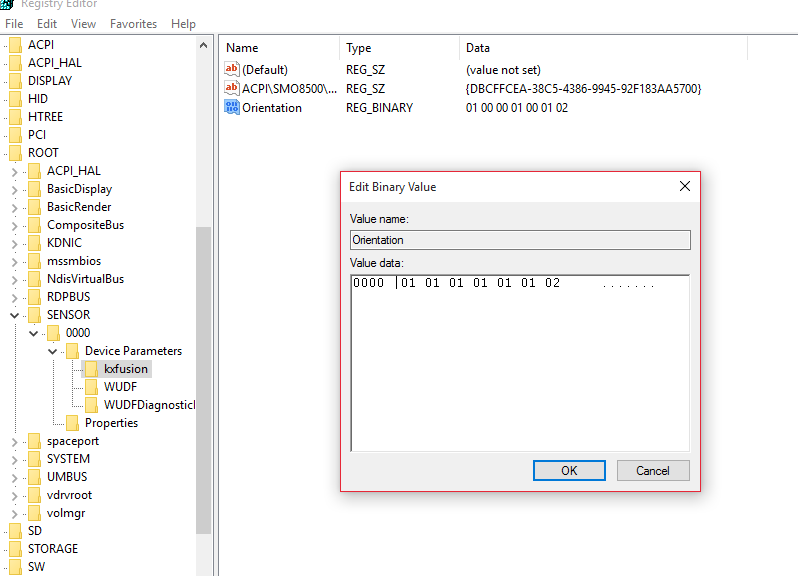Click the KDNIC folder icon

point(35,243)
